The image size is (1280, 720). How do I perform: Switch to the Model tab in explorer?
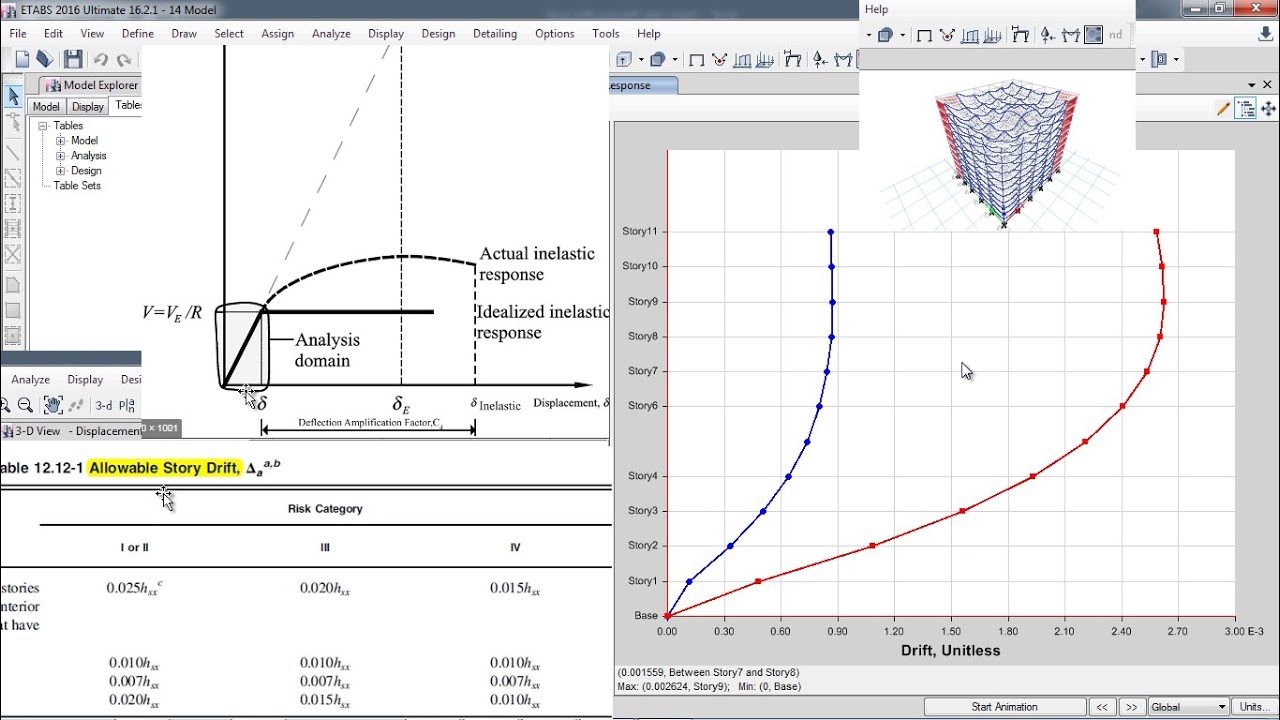46,107
